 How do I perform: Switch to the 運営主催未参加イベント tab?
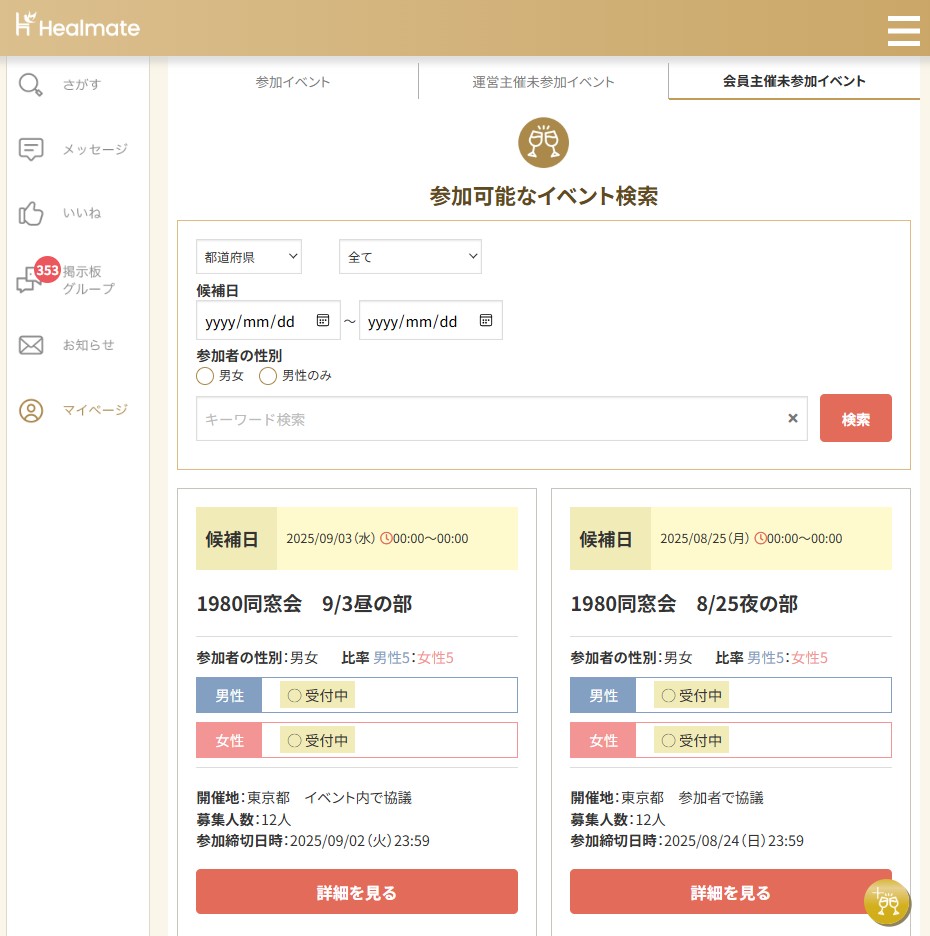coord(543,82)
